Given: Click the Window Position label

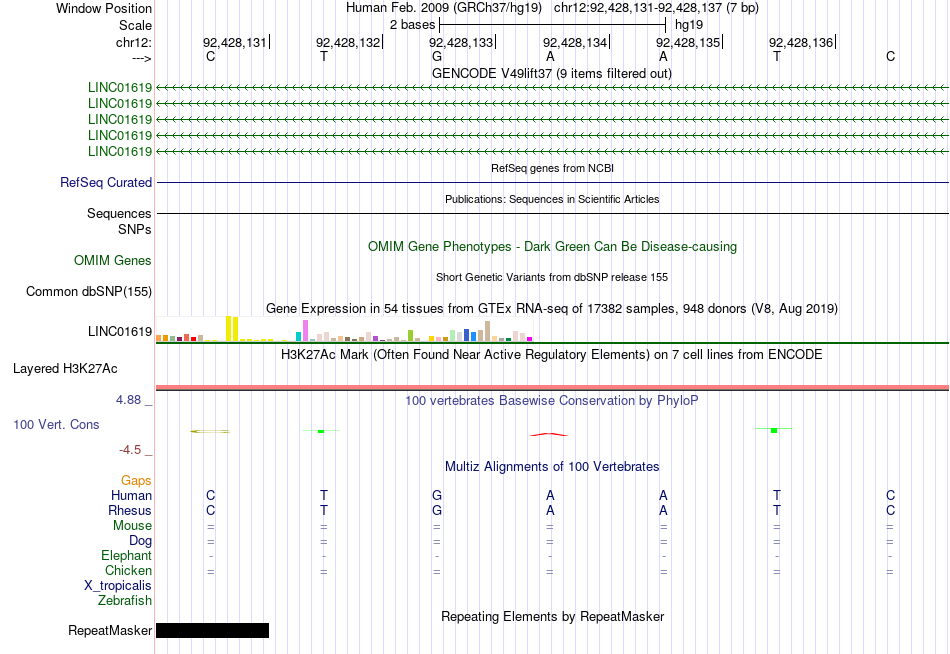Looking at the screenshot, I should [x=104, y=8].
